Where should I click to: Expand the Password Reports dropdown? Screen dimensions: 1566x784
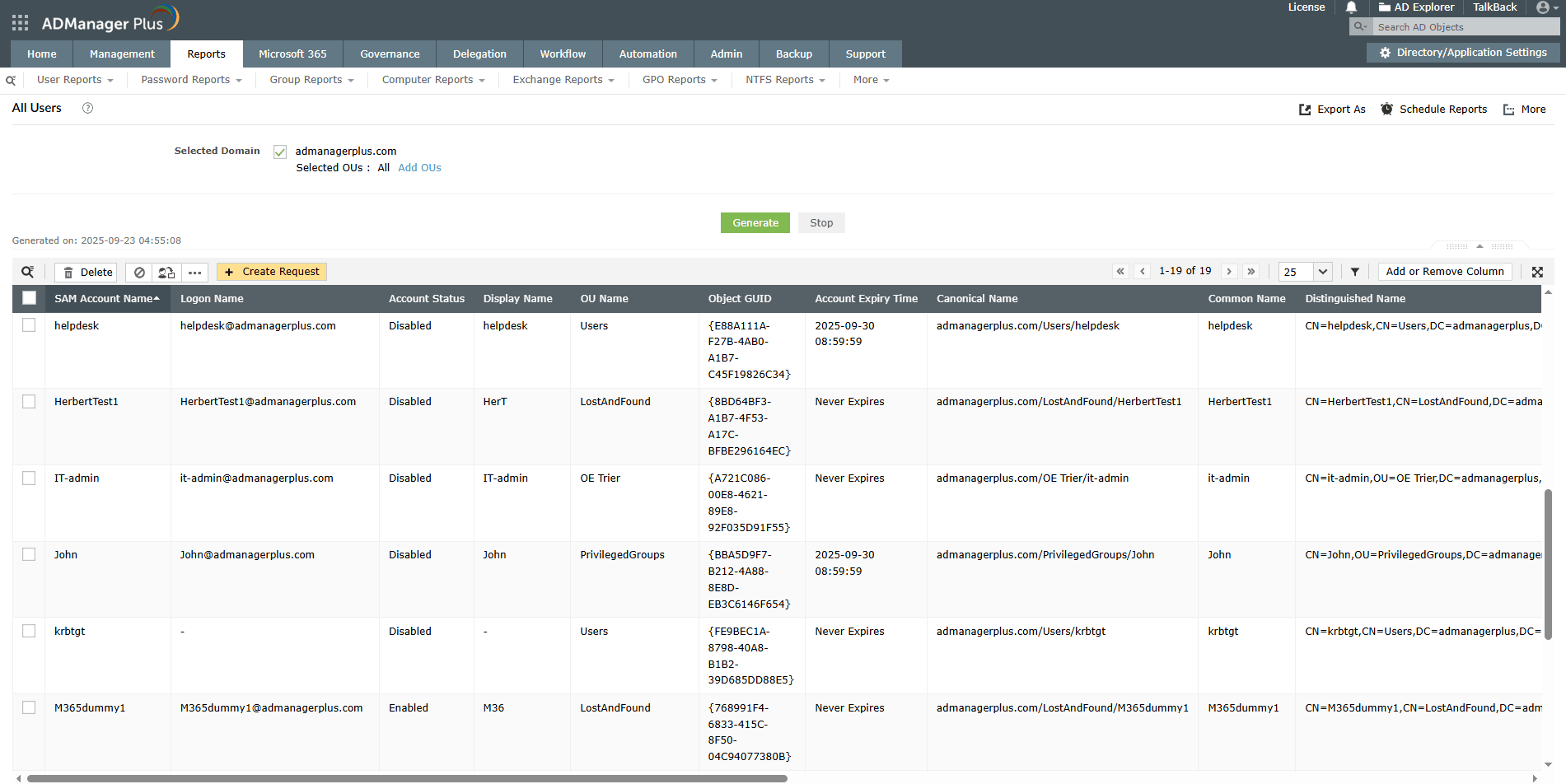[191, 80]
